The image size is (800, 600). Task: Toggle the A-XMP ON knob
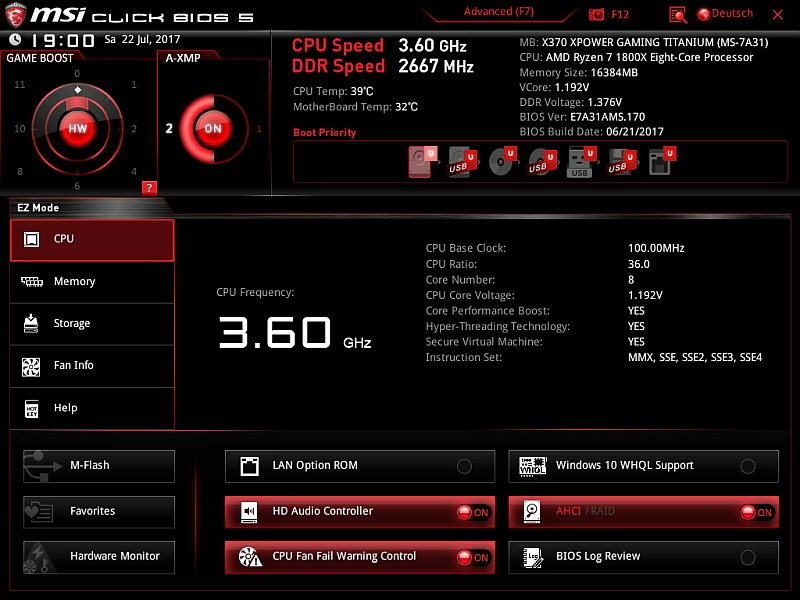(x=213, y=129)
